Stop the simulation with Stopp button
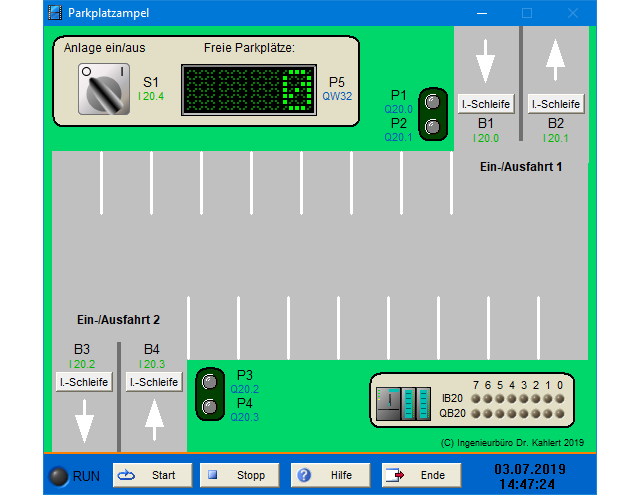The height and width of the screenshot is (495, 644). point(239,475)
